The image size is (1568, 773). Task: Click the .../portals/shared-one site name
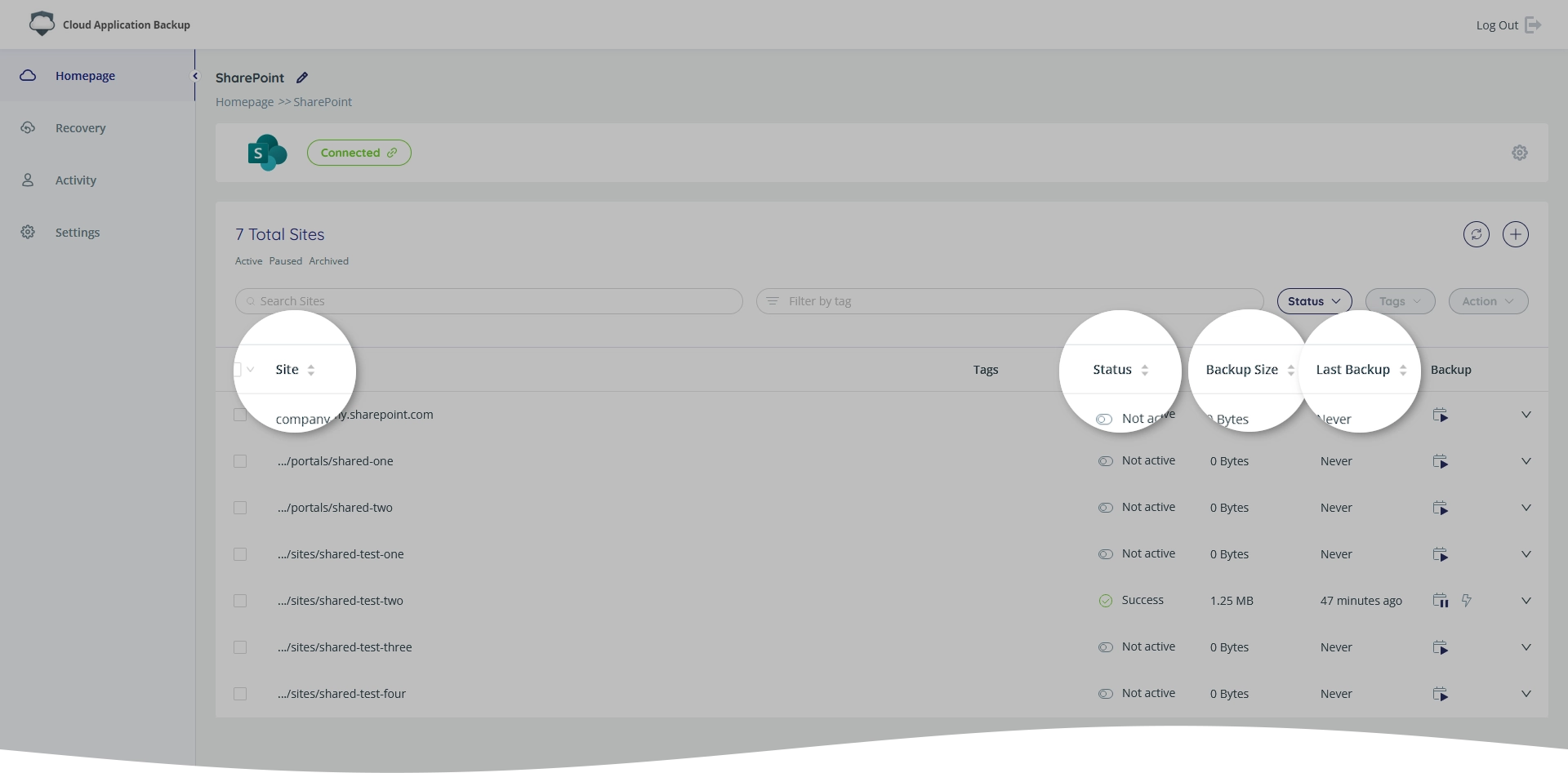(336, 461)
